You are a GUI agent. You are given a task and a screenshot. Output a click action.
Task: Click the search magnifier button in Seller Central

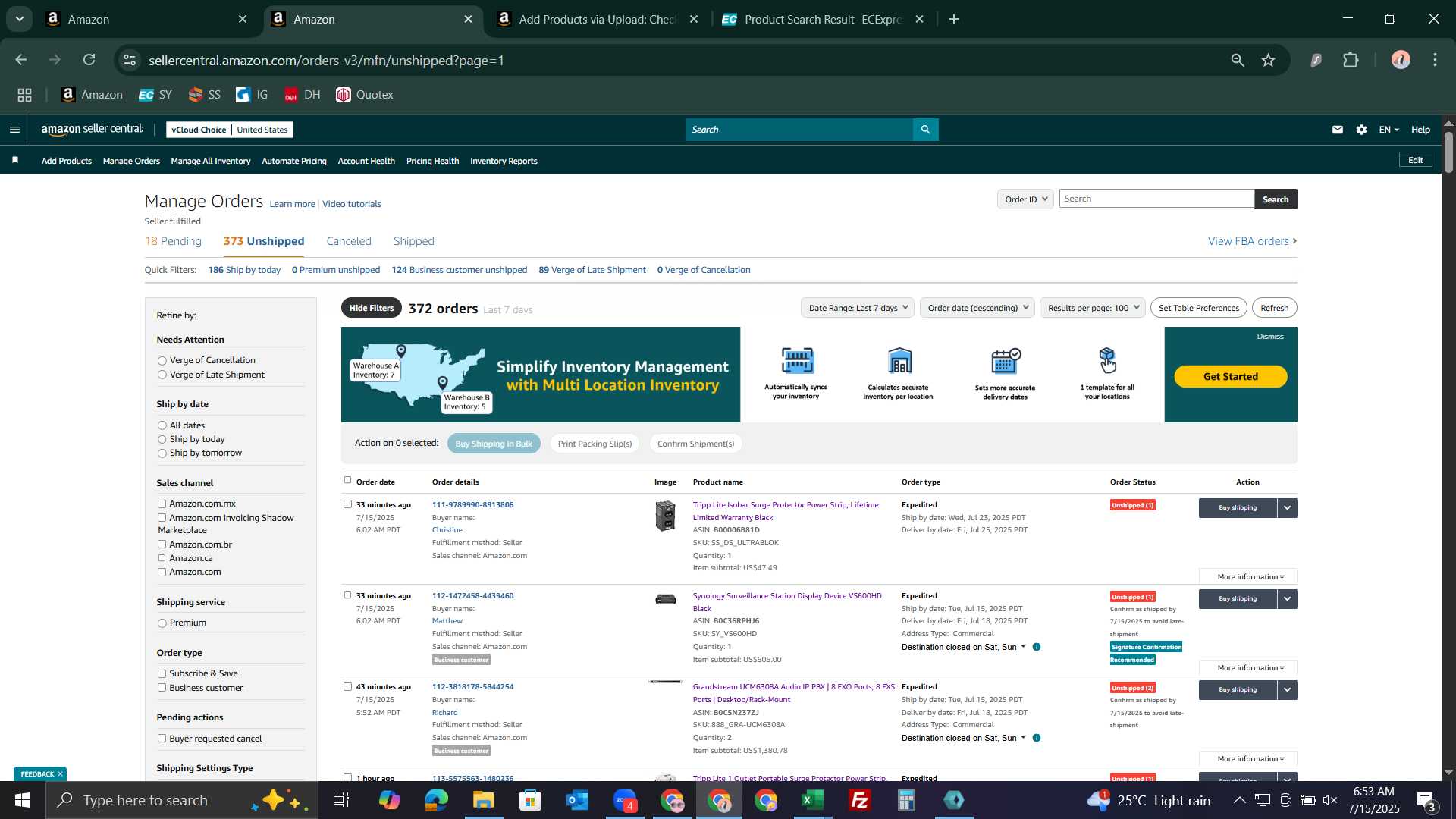[x=925, y=130]
